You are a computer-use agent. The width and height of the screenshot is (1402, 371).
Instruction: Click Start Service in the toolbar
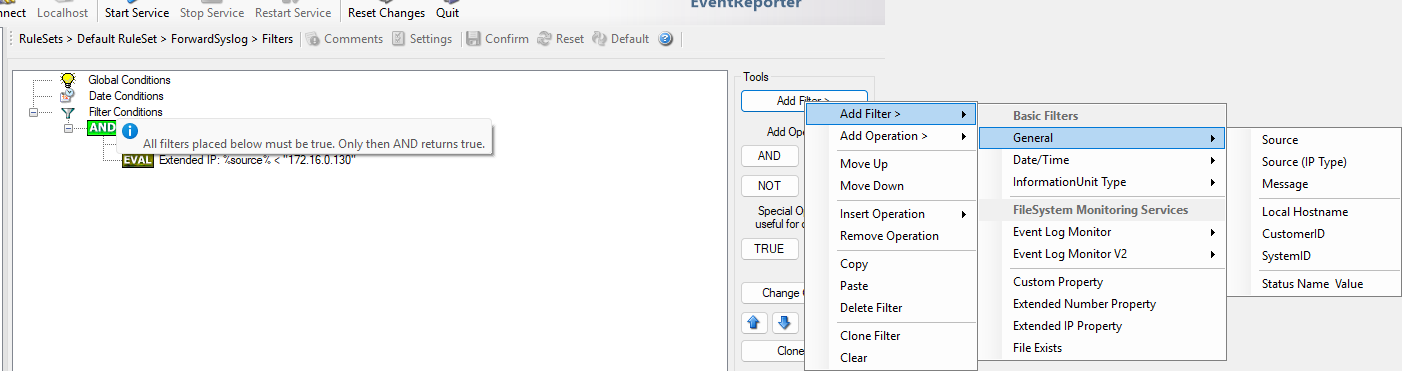coord(137,13)
